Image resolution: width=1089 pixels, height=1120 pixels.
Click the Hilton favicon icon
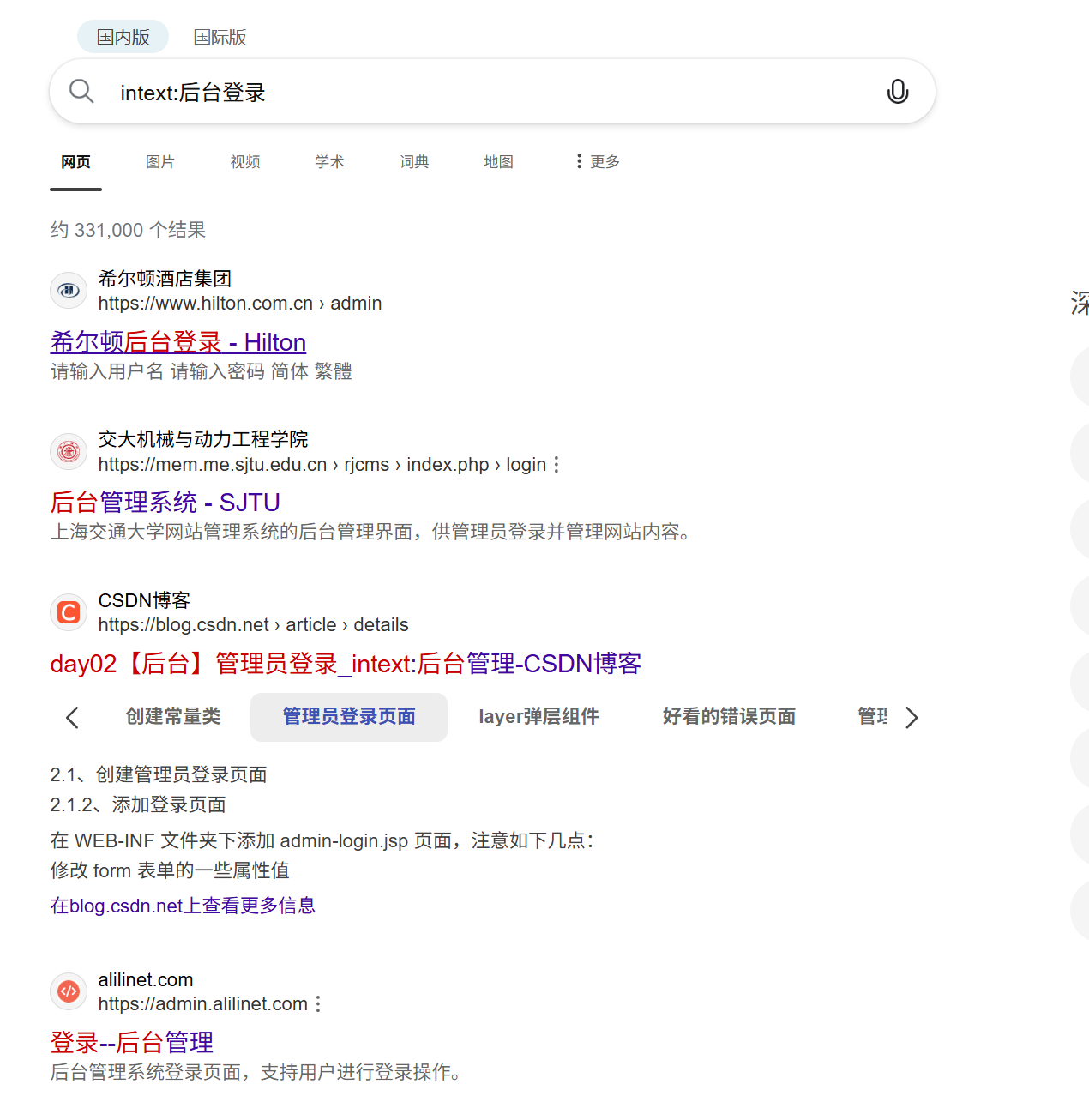click(69, 291)
